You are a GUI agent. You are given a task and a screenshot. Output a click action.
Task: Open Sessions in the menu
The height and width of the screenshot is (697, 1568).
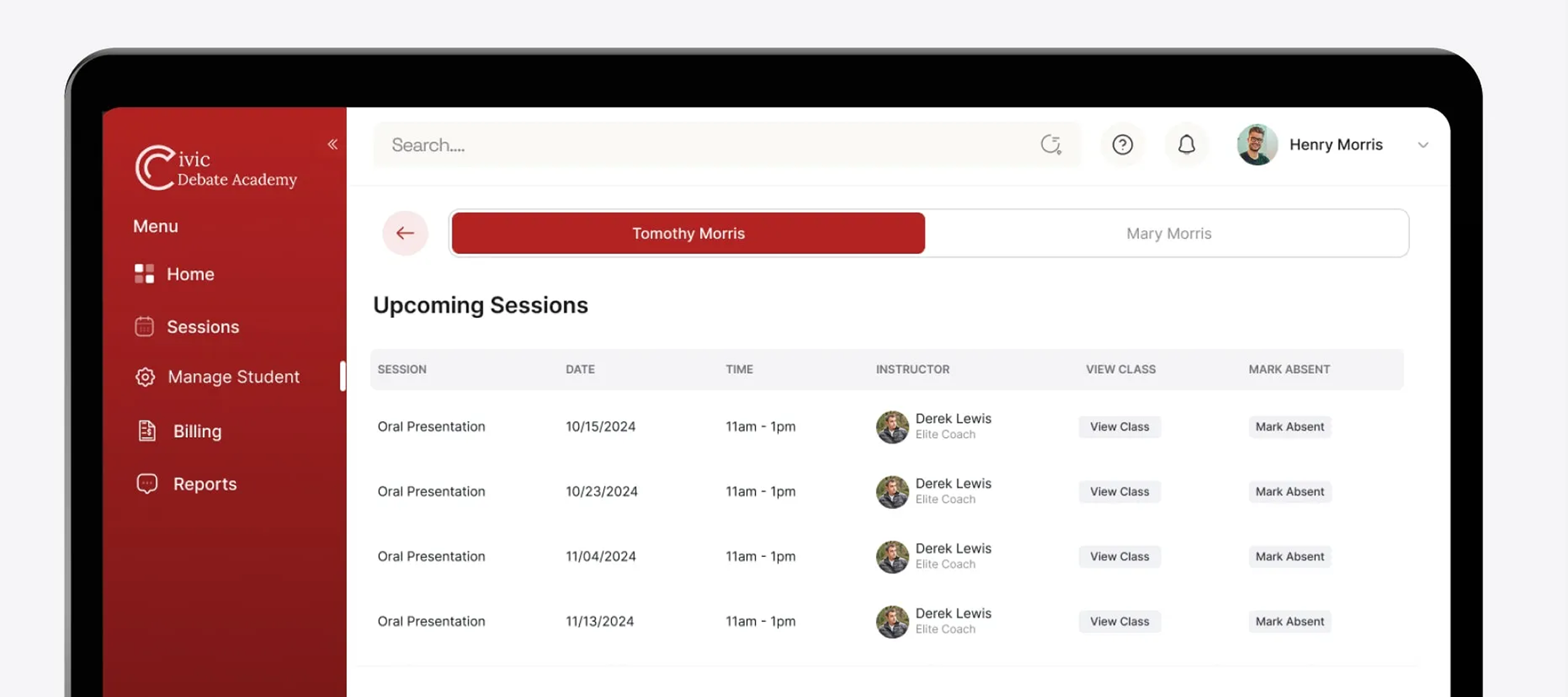[x=203, y=327]
